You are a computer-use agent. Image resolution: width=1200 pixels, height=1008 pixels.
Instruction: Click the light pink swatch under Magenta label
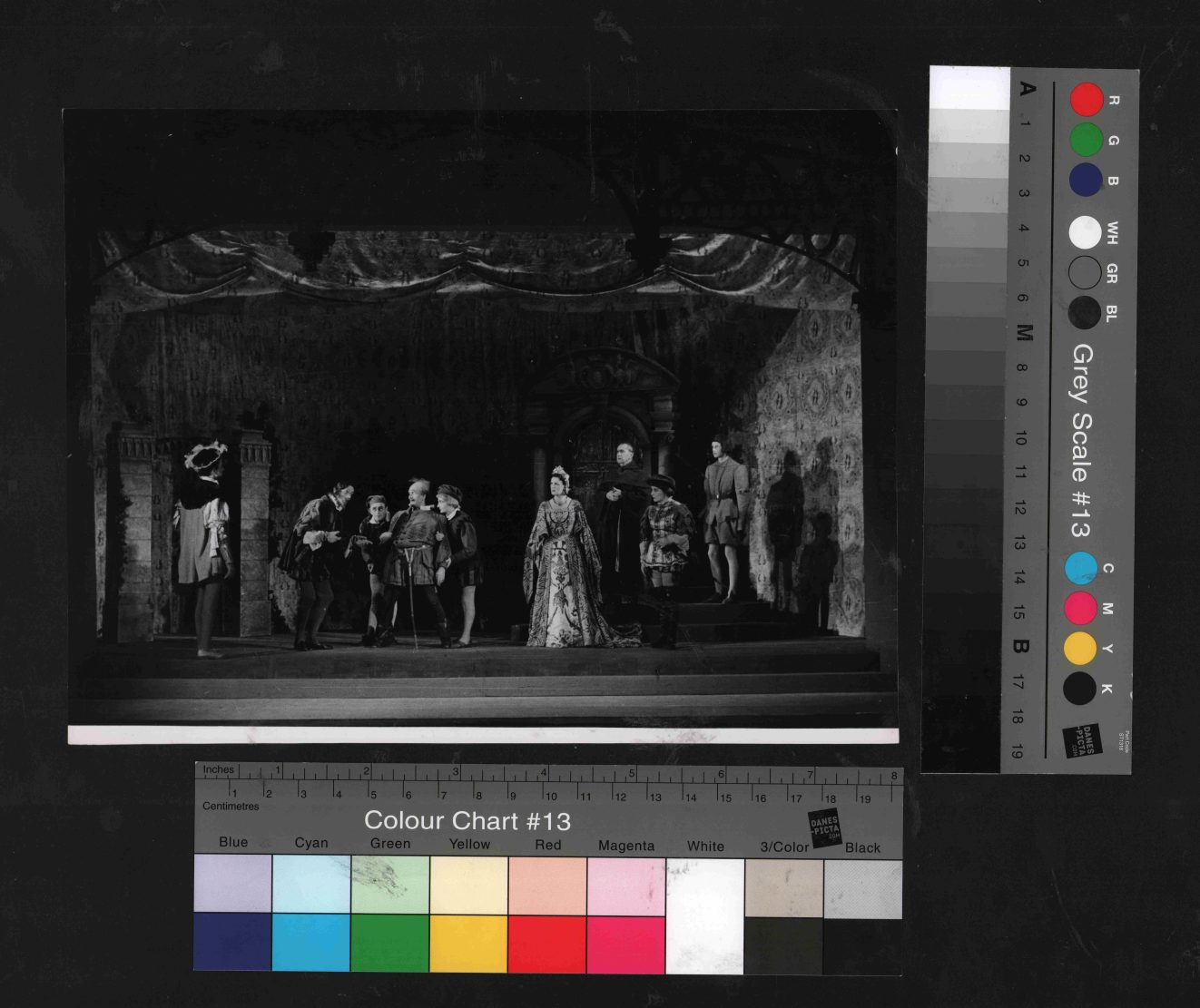tap(625, 886)
